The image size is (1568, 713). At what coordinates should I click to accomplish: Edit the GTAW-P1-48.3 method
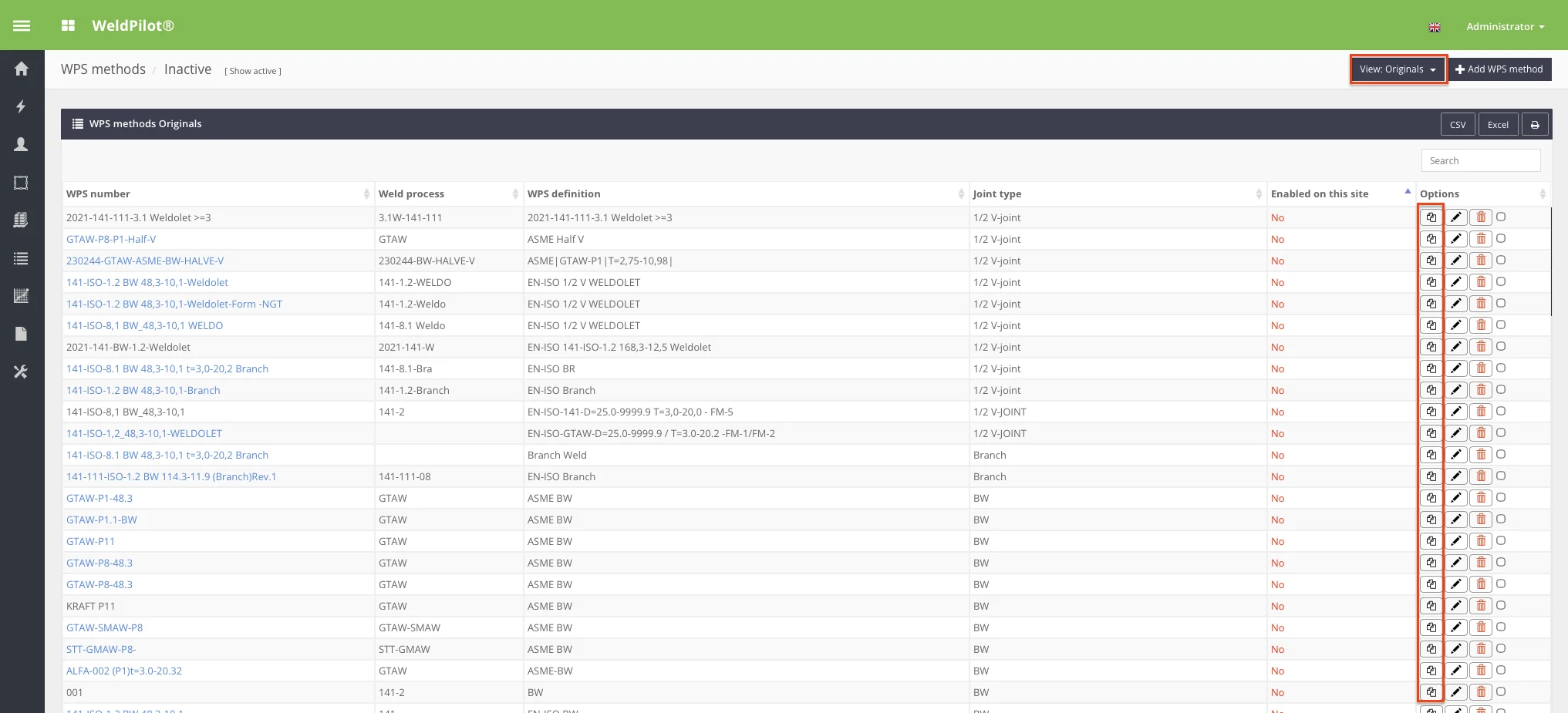pyautogui.click(x=1456, y=498)
